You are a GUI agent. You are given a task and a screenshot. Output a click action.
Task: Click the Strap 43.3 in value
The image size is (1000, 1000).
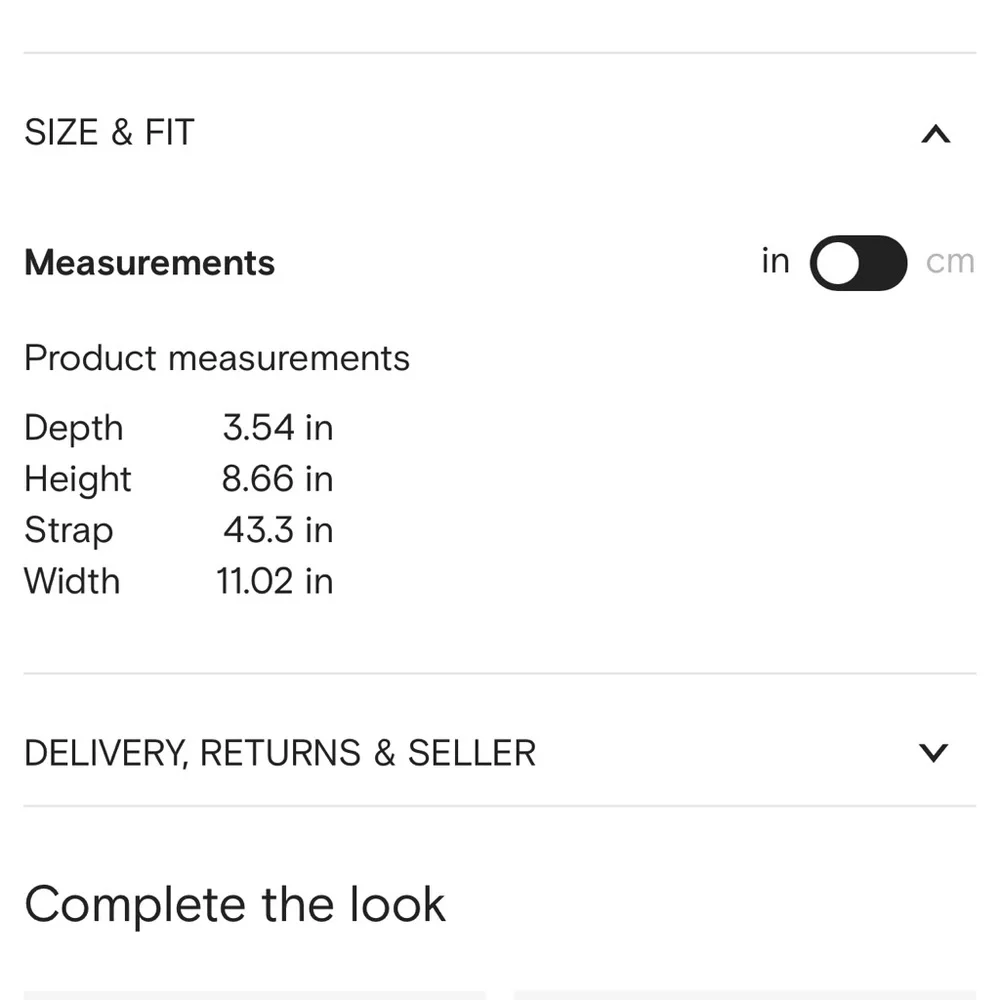point(277,530)
